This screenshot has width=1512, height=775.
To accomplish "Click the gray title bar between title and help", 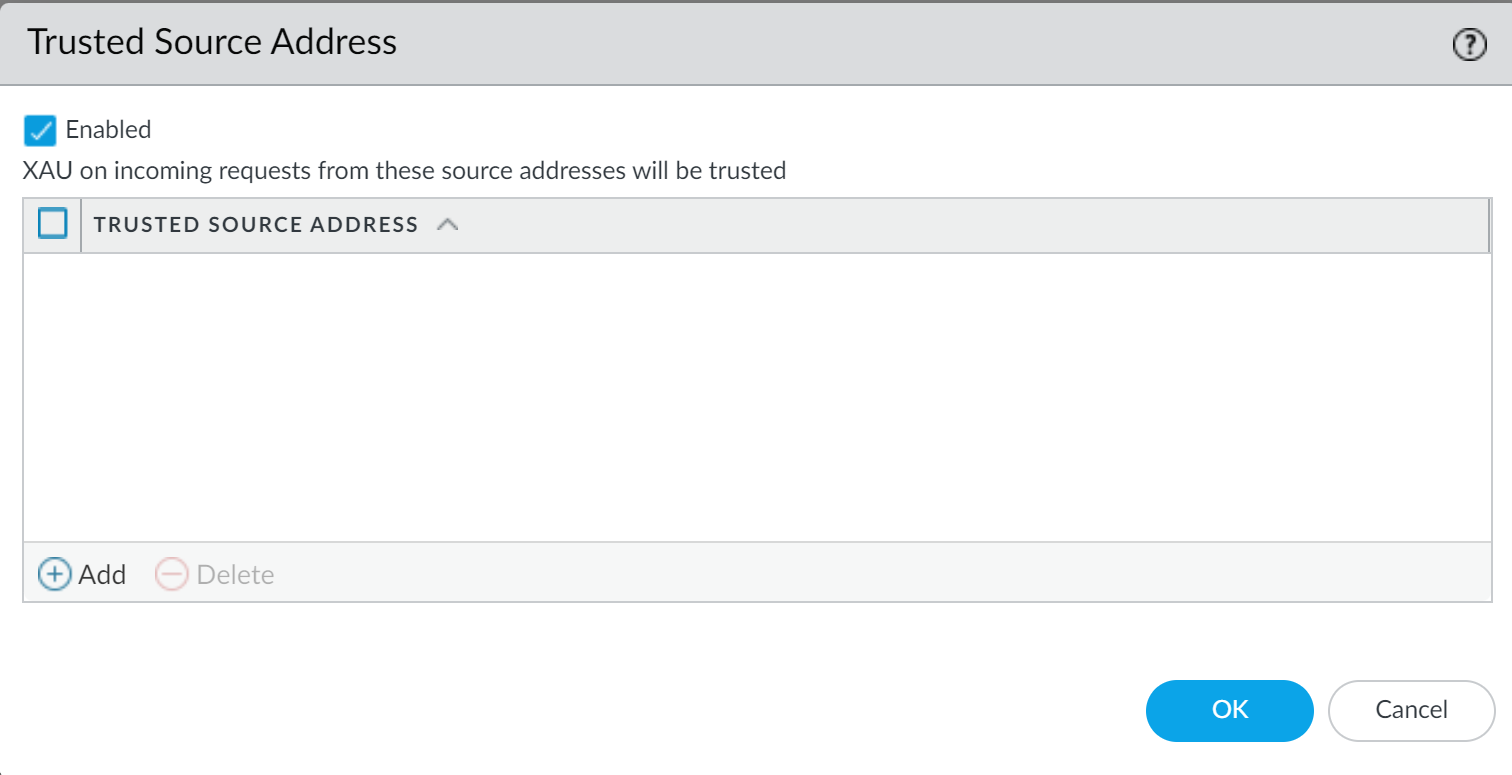I will pos(900,43).
